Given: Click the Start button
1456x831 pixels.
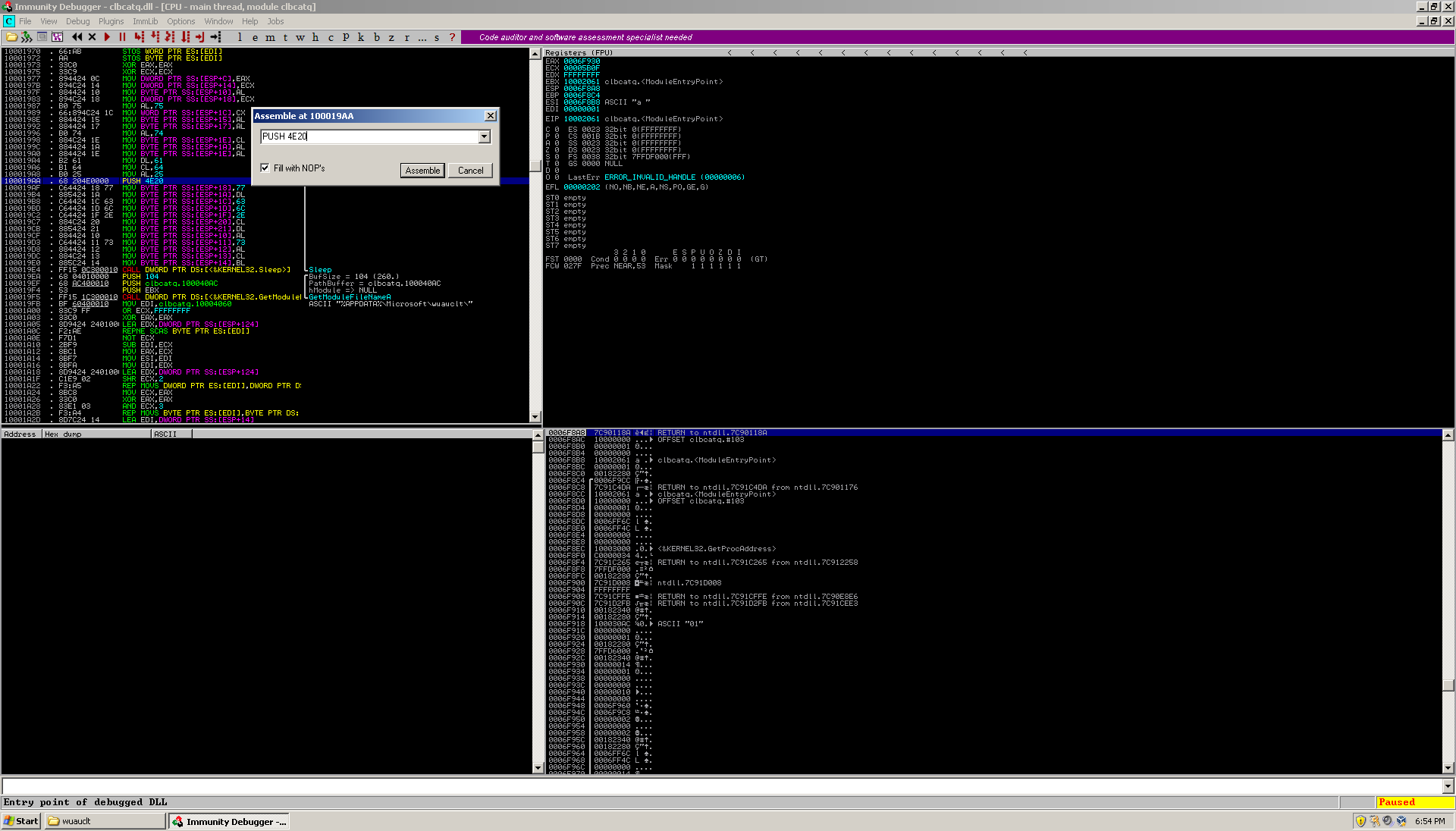Looking at the screenshot, I should (x=21, y=821).
